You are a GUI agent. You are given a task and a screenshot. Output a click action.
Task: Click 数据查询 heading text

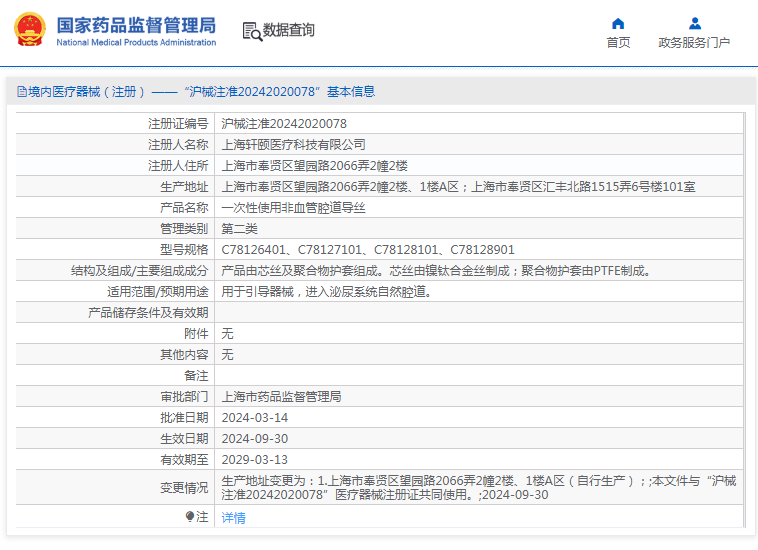[x=289, y=30]
